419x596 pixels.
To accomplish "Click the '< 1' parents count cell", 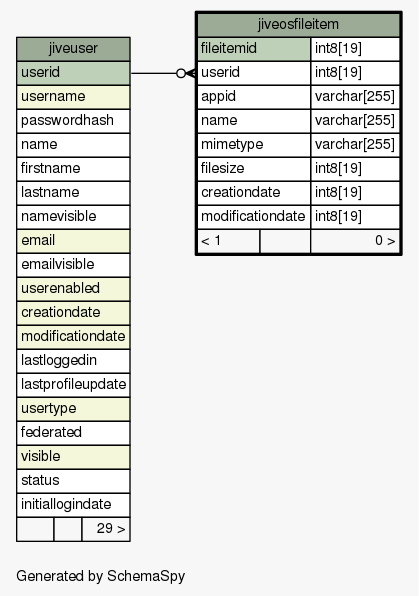I will pyautogui.click(x=229, y=241).
